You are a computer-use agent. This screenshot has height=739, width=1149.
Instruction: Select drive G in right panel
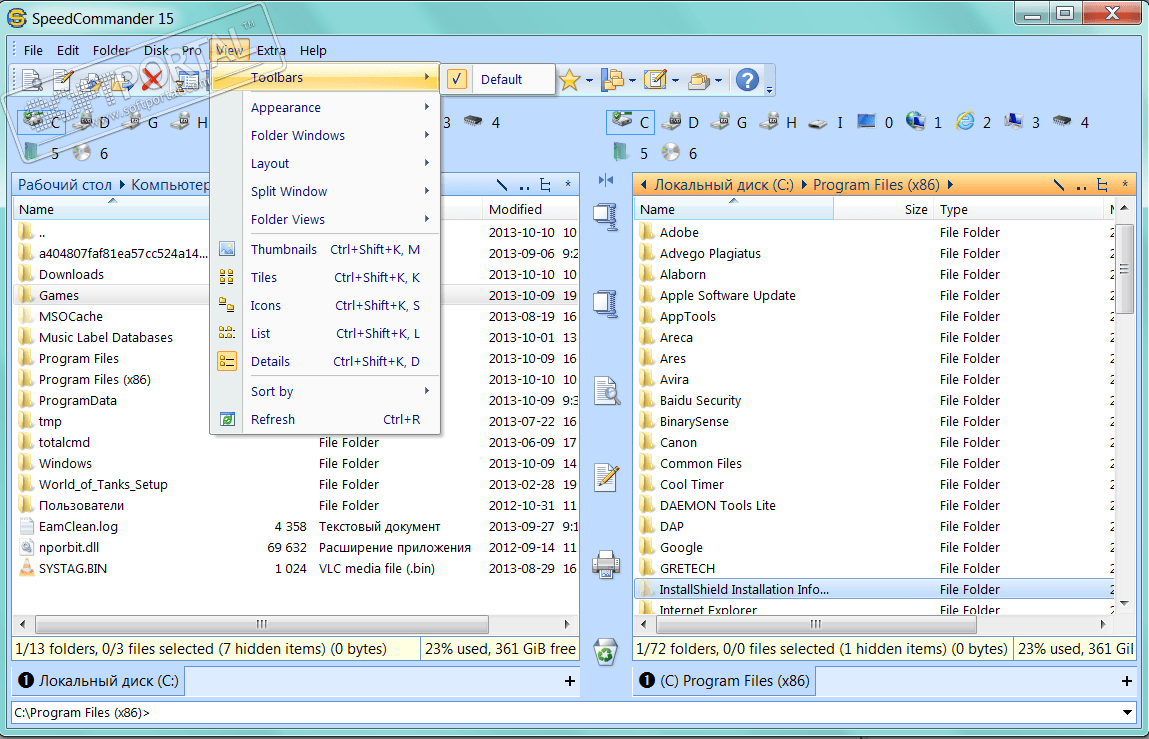pos(728,122)
